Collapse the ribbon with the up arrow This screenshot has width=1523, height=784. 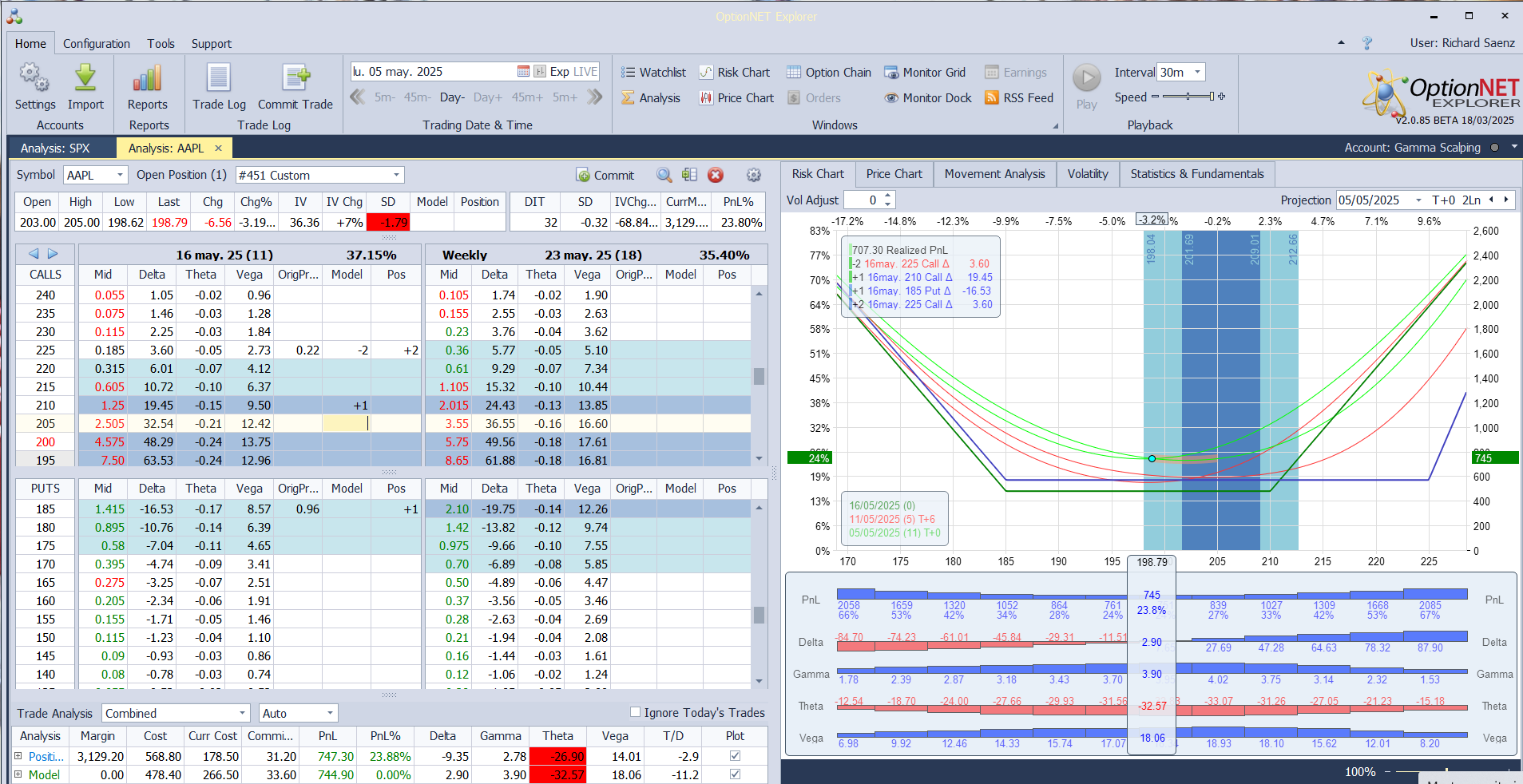point(1341,43)
